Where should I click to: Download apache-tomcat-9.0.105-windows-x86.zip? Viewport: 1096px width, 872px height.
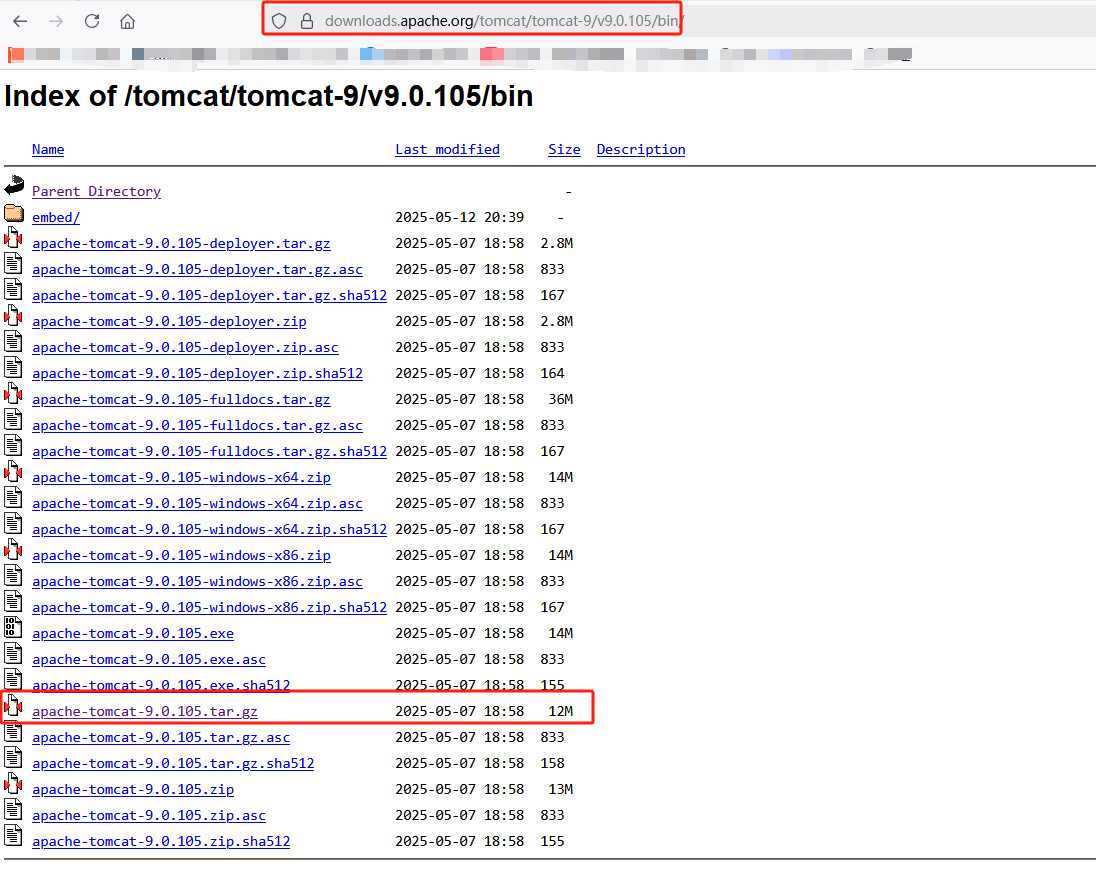coord(181,555)
